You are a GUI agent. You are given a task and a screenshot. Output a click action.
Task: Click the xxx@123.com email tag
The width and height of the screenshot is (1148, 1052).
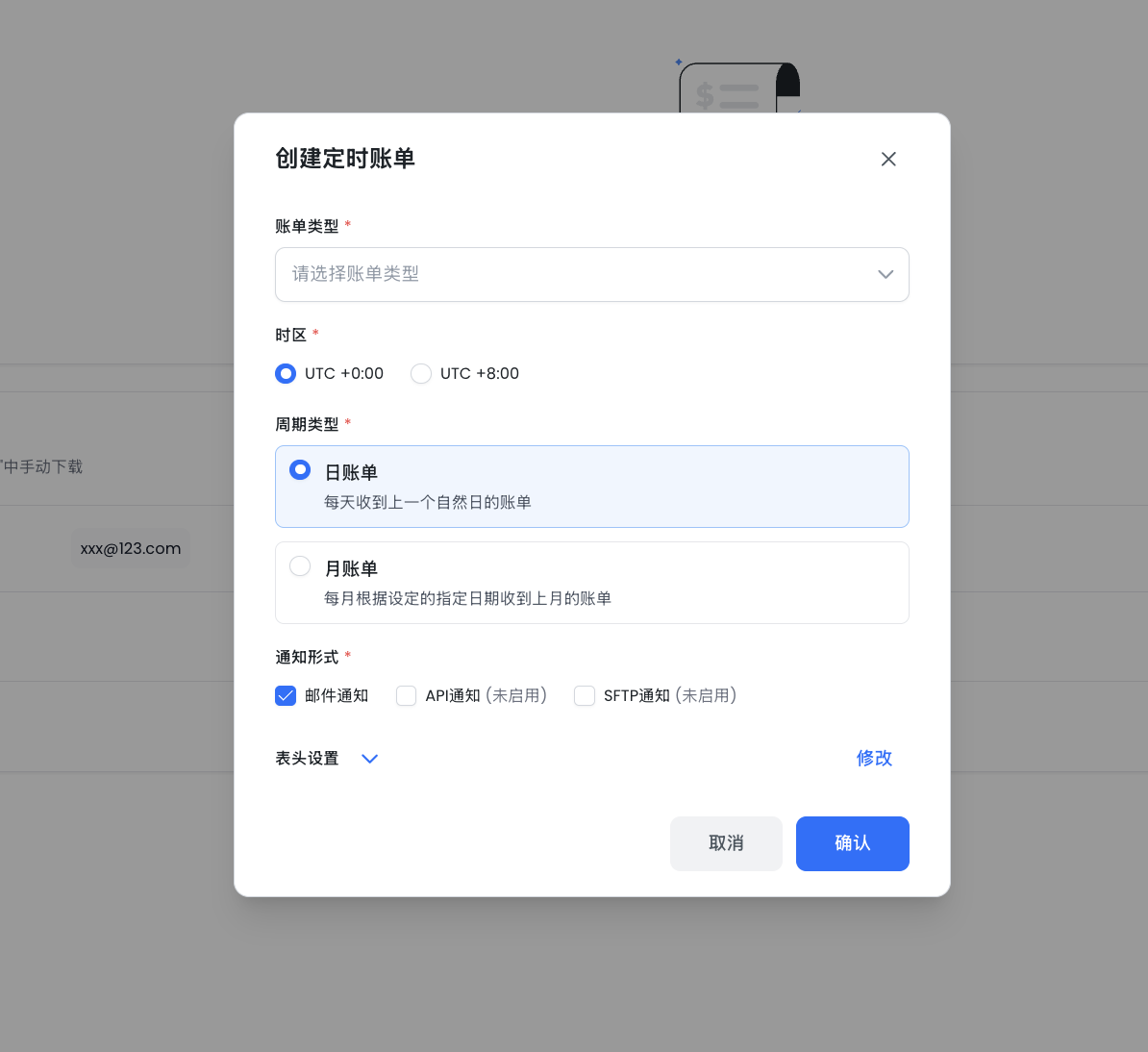(131, 549)
